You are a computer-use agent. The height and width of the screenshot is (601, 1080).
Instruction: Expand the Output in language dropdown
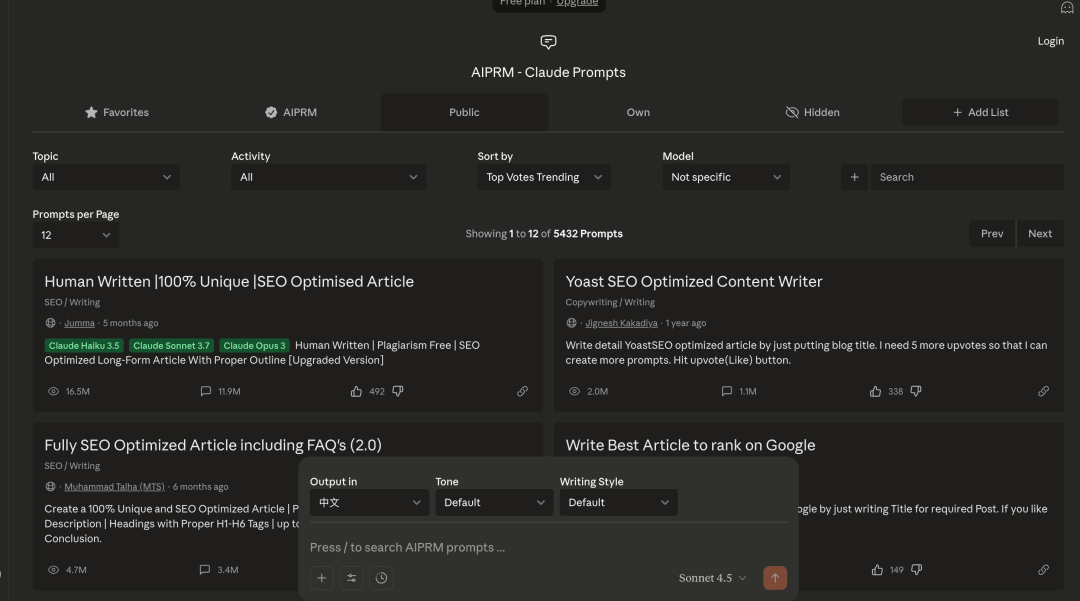(x=369, y=502)
